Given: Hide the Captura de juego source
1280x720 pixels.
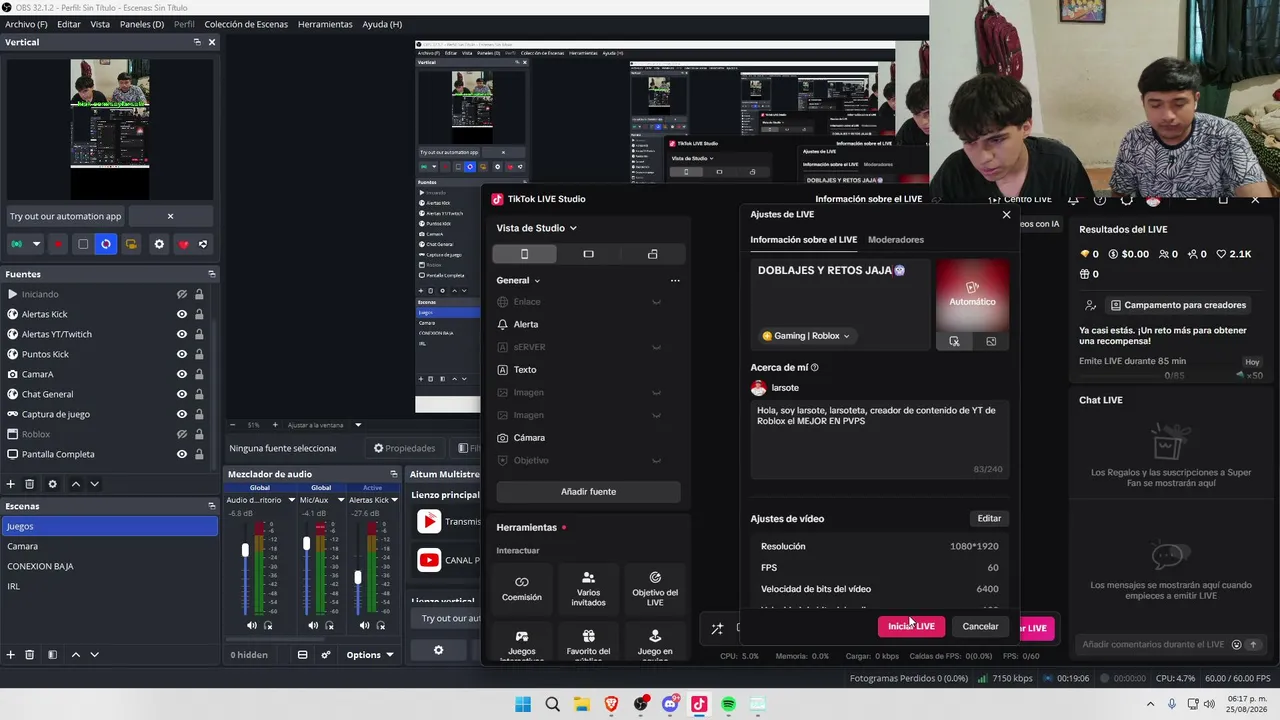Looking at the screenshot, I should click(182, 414).
